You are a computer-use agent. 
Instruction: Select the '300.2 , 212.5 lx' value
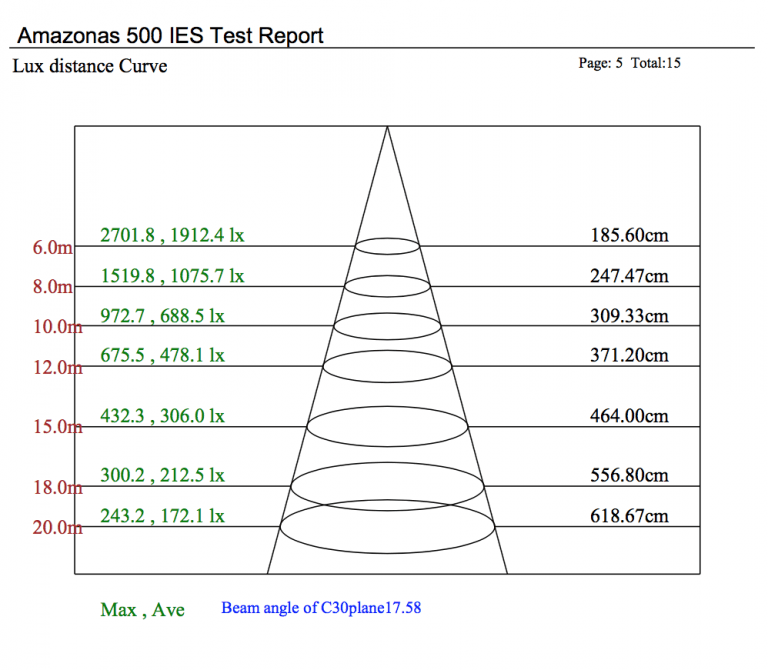162,476
